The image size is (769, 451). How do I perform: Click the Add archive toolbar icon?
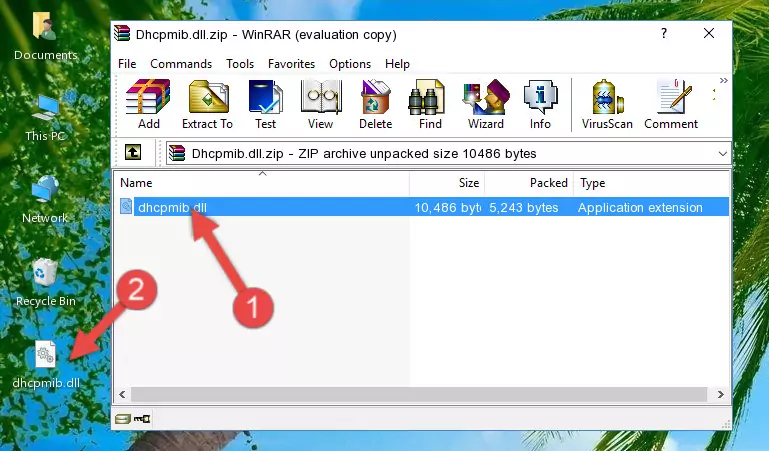148,104
